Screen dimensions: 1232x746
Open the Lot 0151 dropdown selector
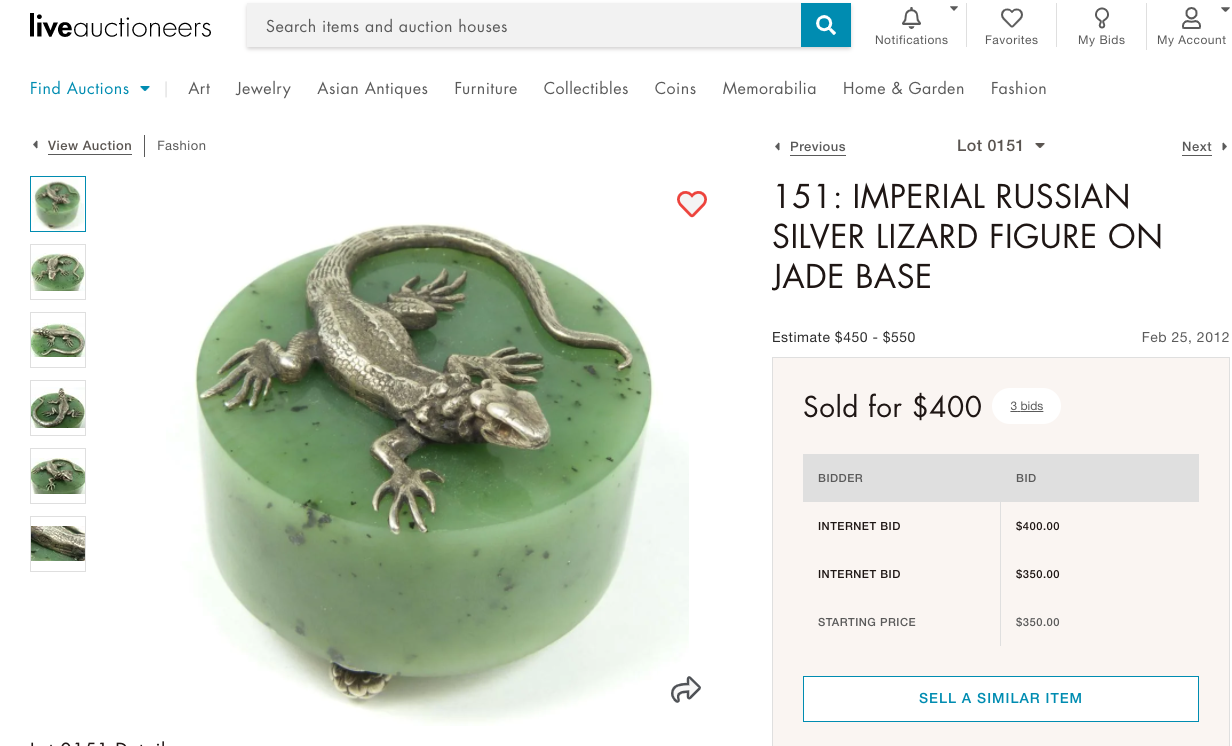[1000, 146]
